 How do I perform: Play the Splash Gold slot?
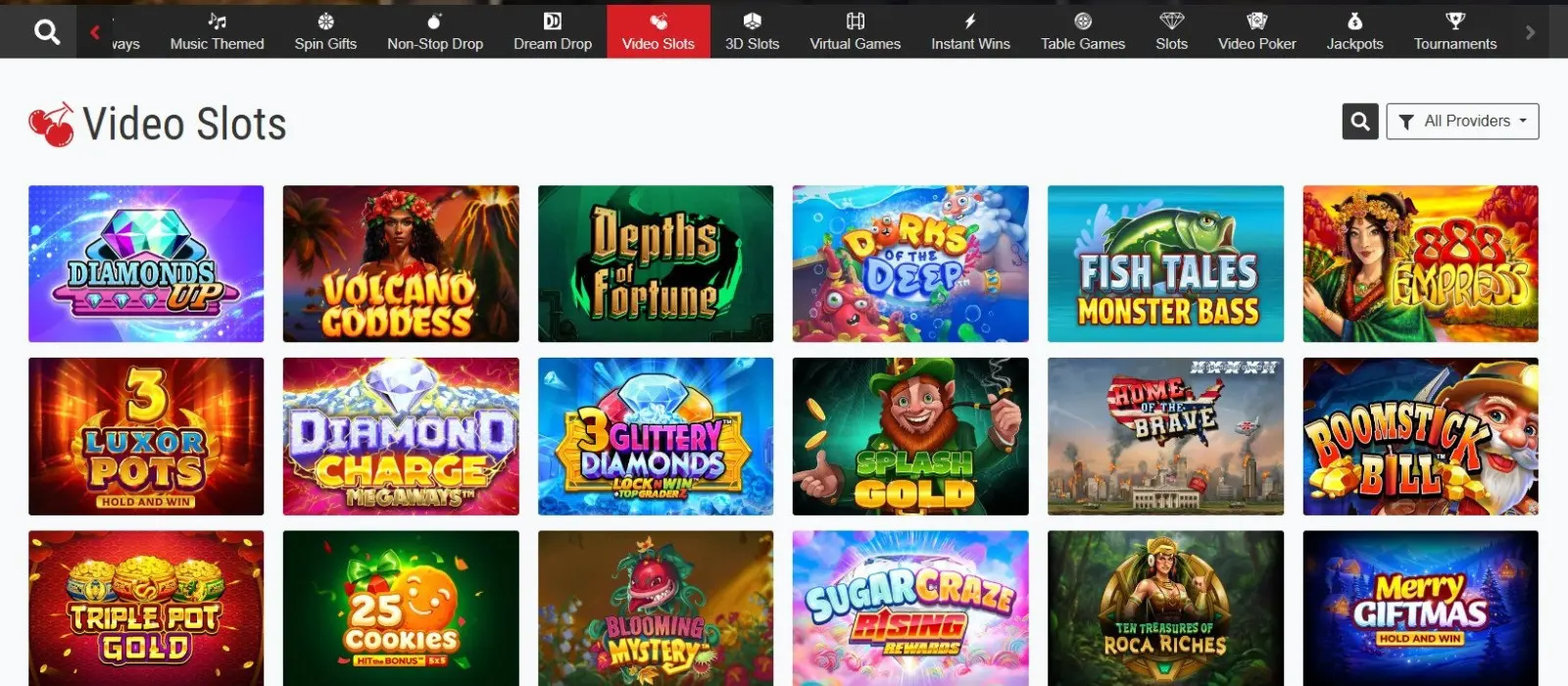point(910,436)
